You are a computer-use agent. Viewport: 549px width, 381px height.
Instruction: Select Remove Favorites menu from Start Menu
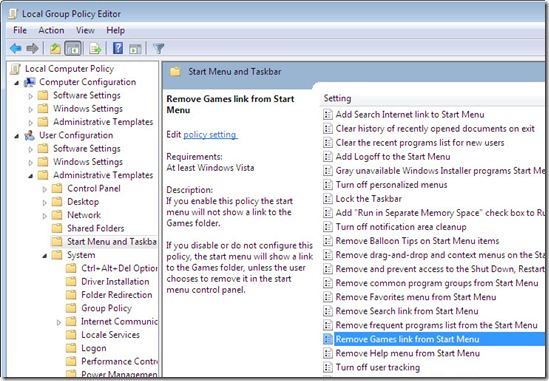(x=416, y=297)
